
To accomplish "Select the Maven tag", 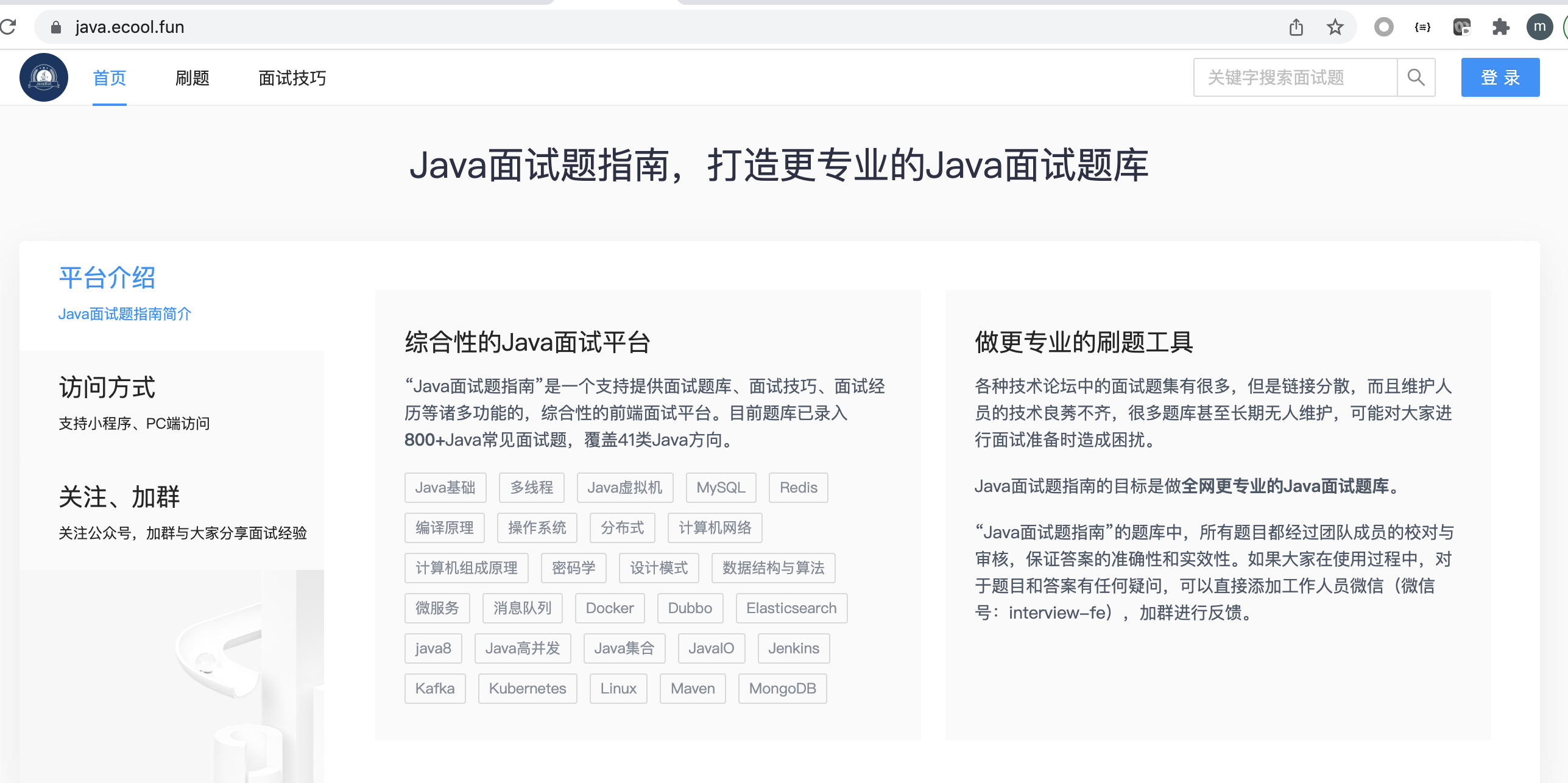I will pyautogui.click(x=693, y=689).
